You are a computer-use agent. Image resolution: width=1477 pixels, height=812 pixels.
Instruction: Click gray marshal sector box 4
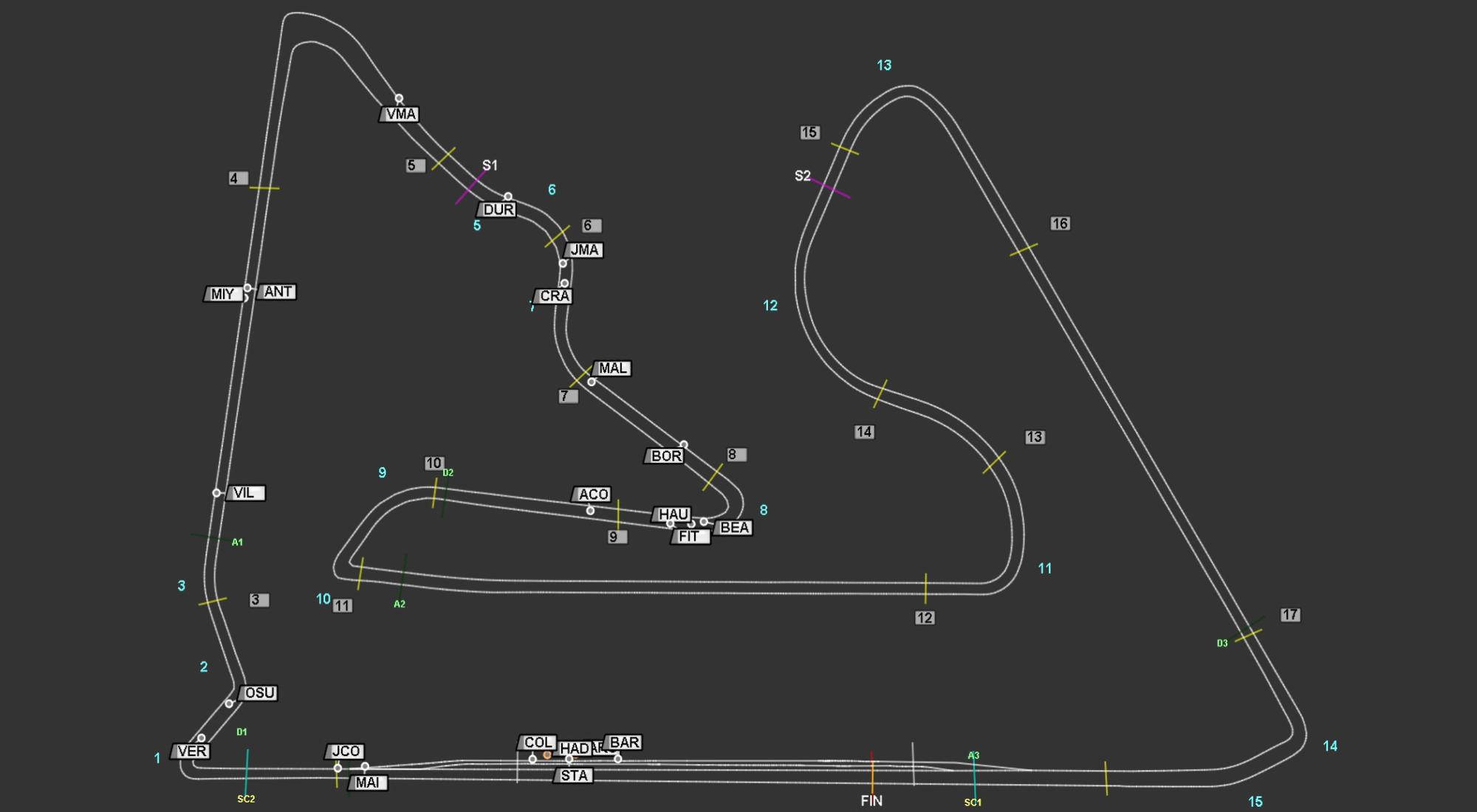click(238, 179)
